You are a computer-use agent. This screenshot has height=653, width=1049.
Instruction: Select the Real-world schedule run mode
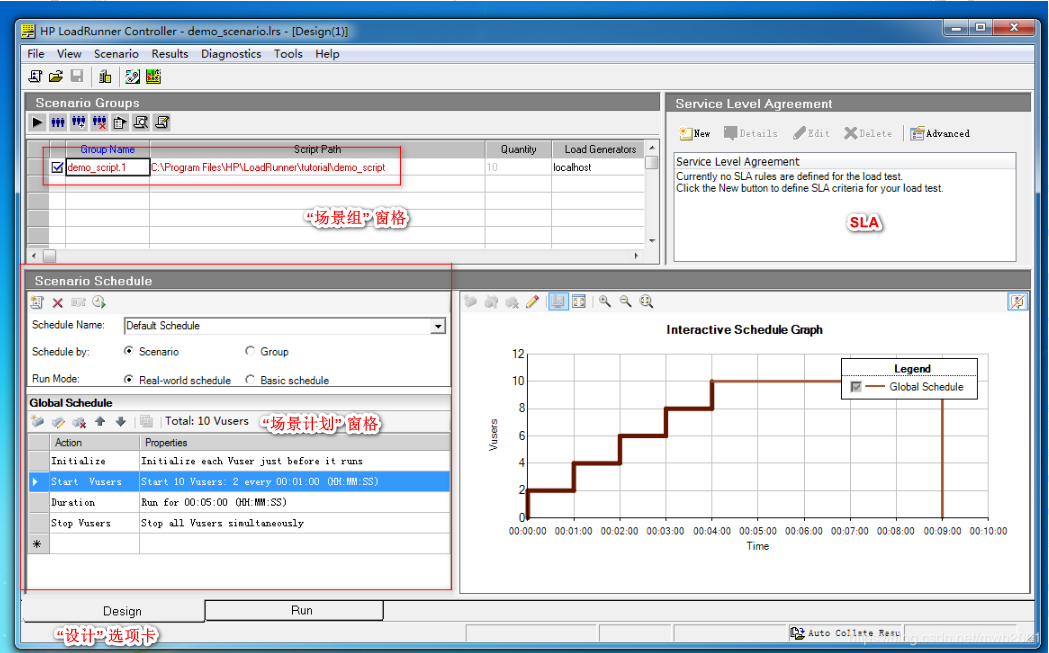coord(129,379)
